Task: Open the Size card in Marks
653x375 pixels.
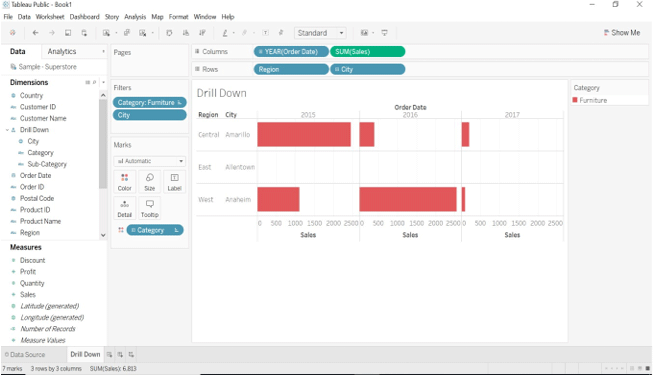Action: tap(150, 182)
